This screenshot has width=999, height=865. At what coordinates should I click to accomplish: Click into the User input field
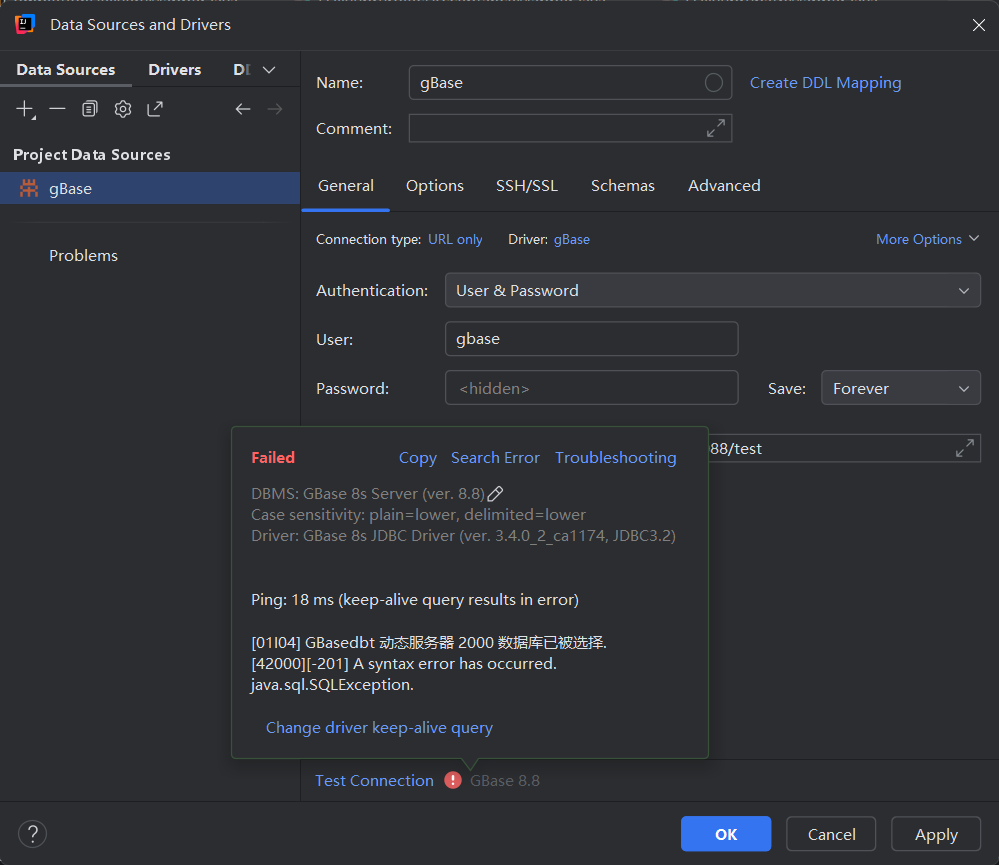591,339
